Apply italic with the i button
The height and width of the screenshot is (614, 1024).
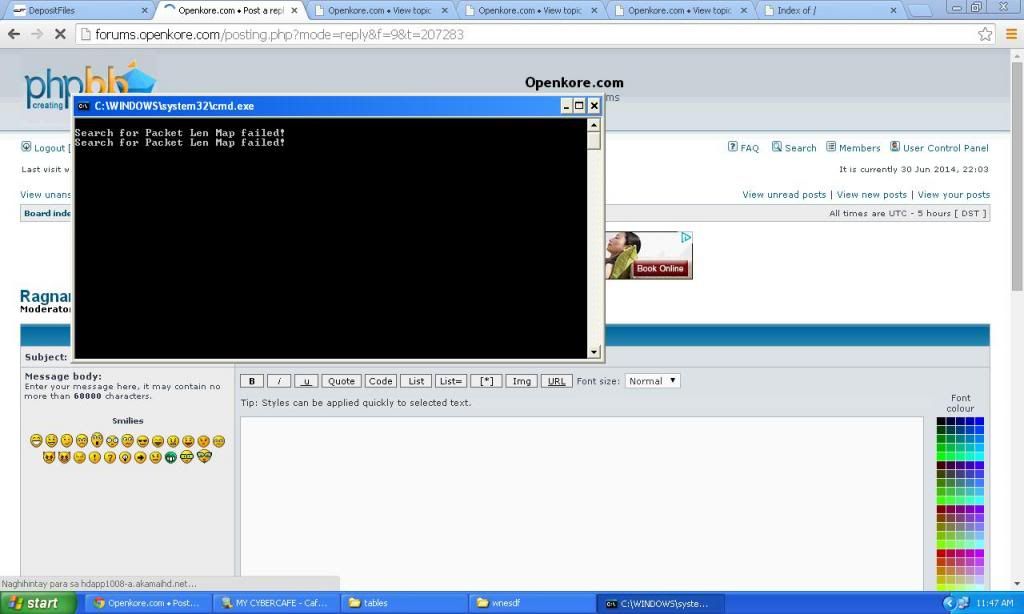point(279,381)
